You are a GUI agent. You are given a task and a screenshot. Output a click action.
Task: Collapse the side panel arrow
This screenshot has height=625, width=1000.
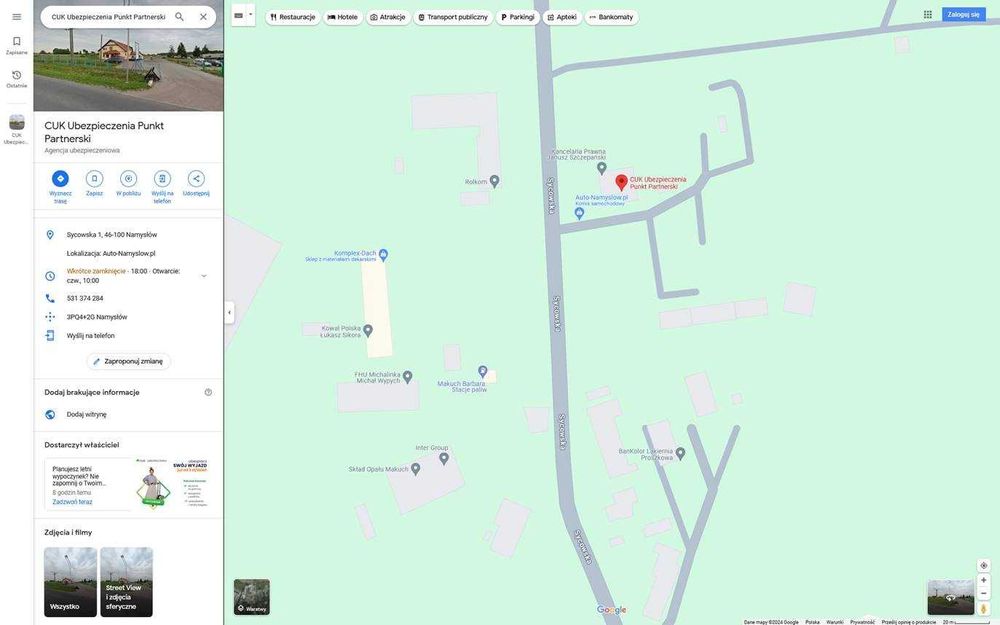[229, 312]
